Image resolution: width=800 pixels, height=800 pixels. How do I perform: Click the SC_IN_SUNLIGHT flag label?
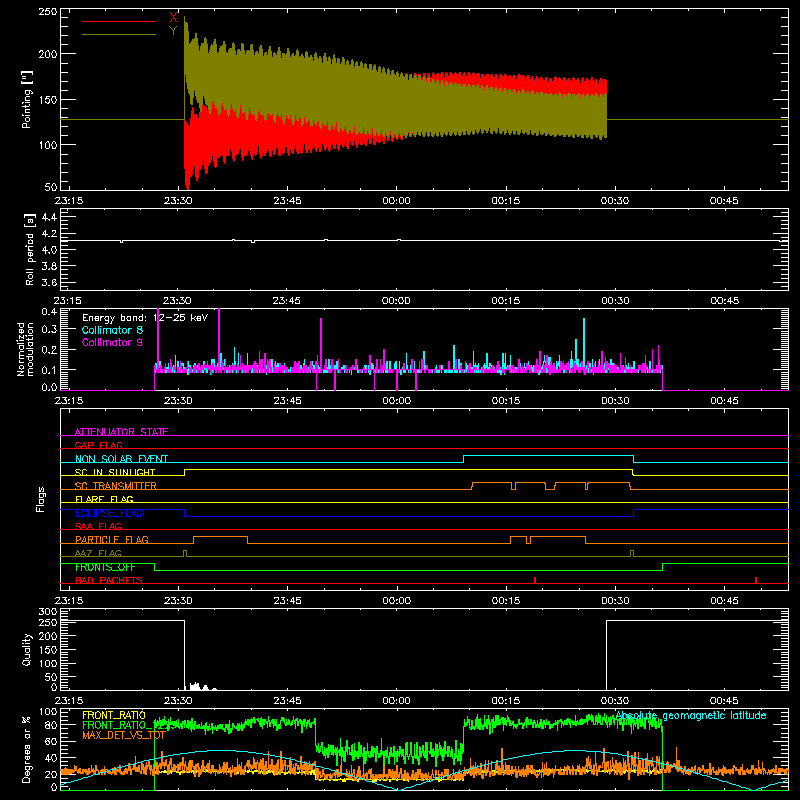tap(115, 472)
